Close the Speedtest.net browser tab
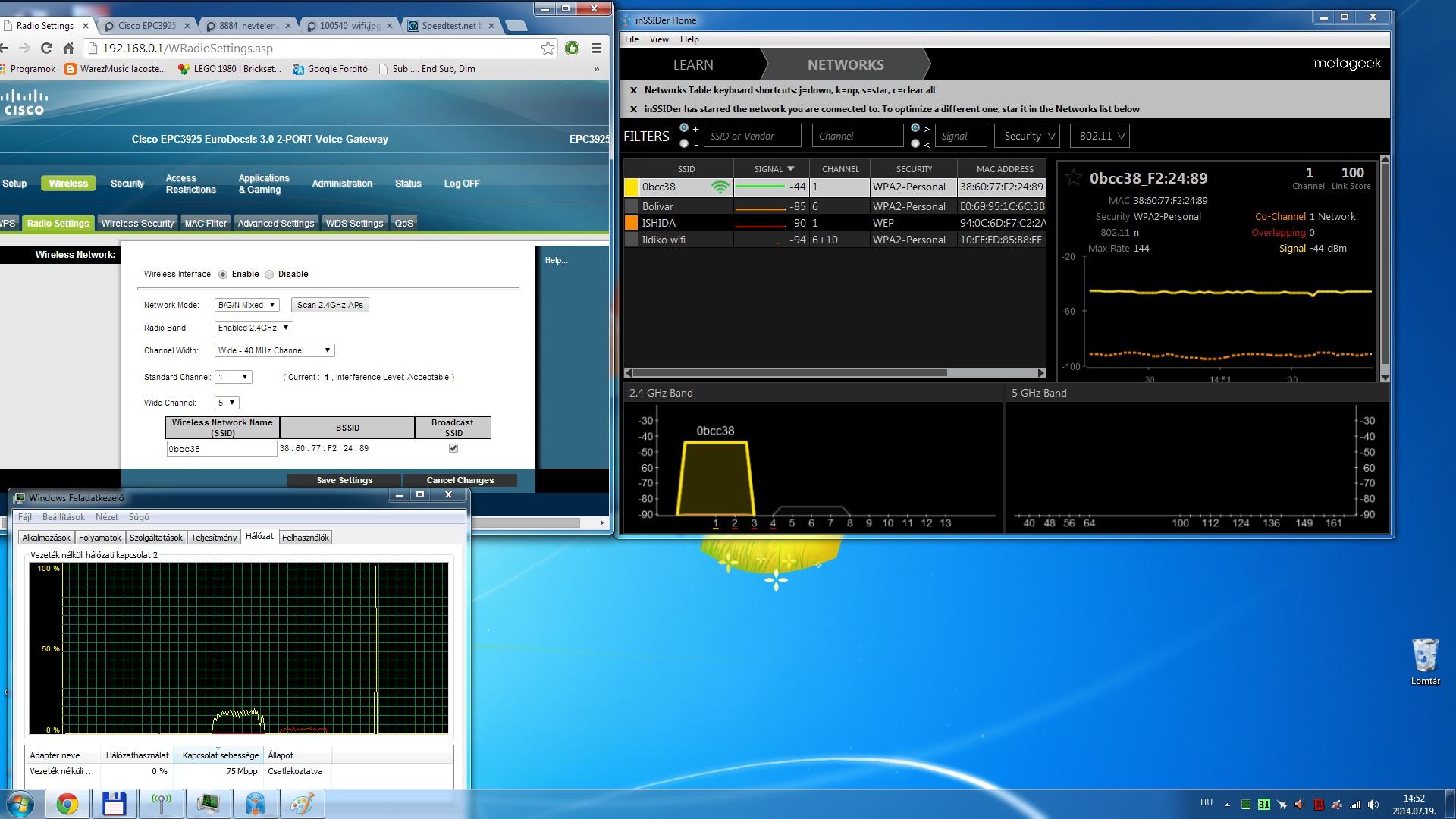The image size is (1456, 819). (x=491, y=26)
